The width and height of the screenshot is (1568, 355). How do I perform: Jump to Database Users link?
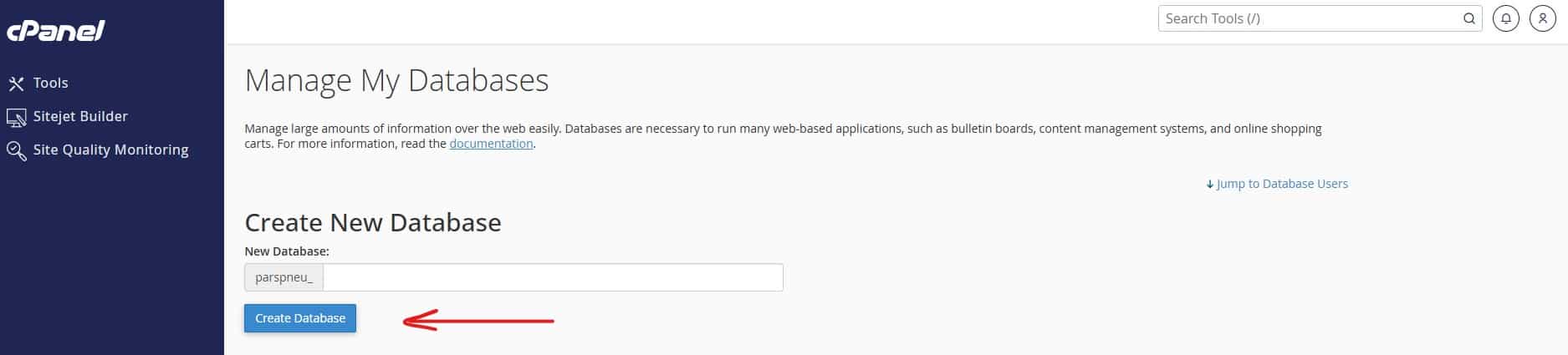1282,184
